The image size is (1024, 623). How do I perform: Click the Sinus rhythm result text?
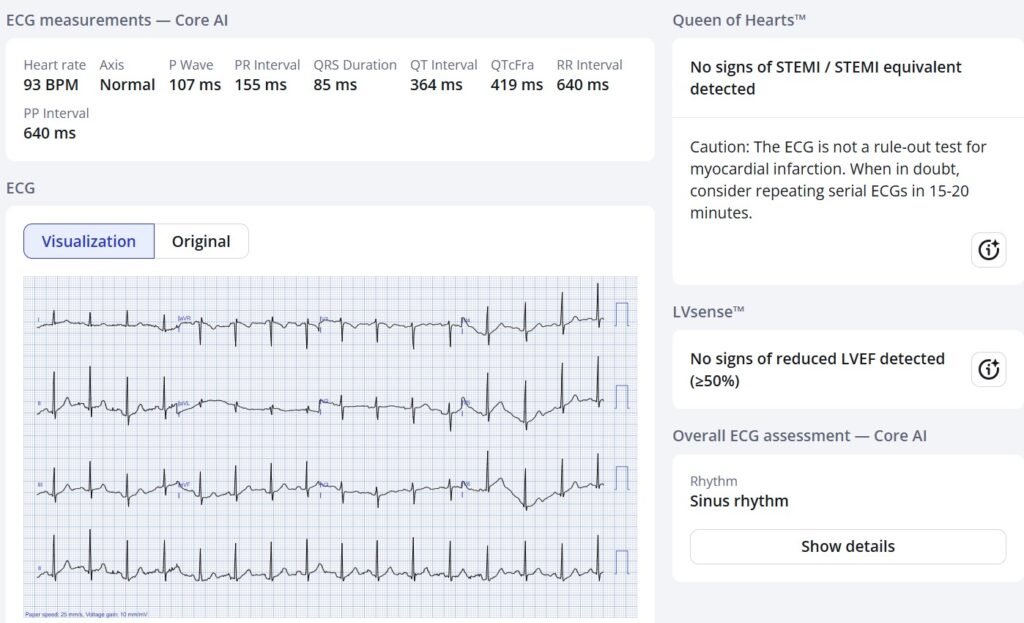(x=739, y=501)
